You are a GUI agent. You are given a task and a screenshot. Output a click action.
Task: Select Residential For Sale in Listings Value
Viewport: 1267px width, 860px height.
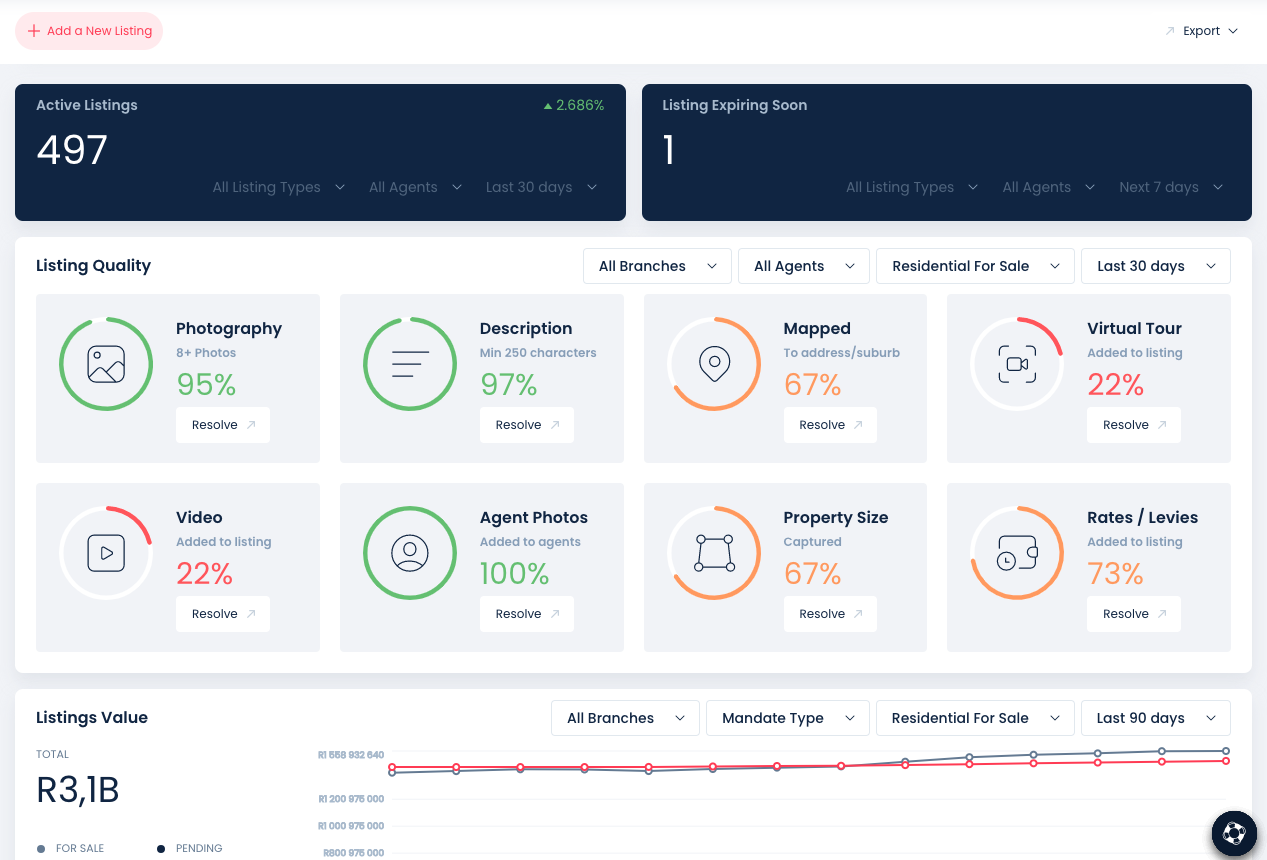click(x=975, y=717)
